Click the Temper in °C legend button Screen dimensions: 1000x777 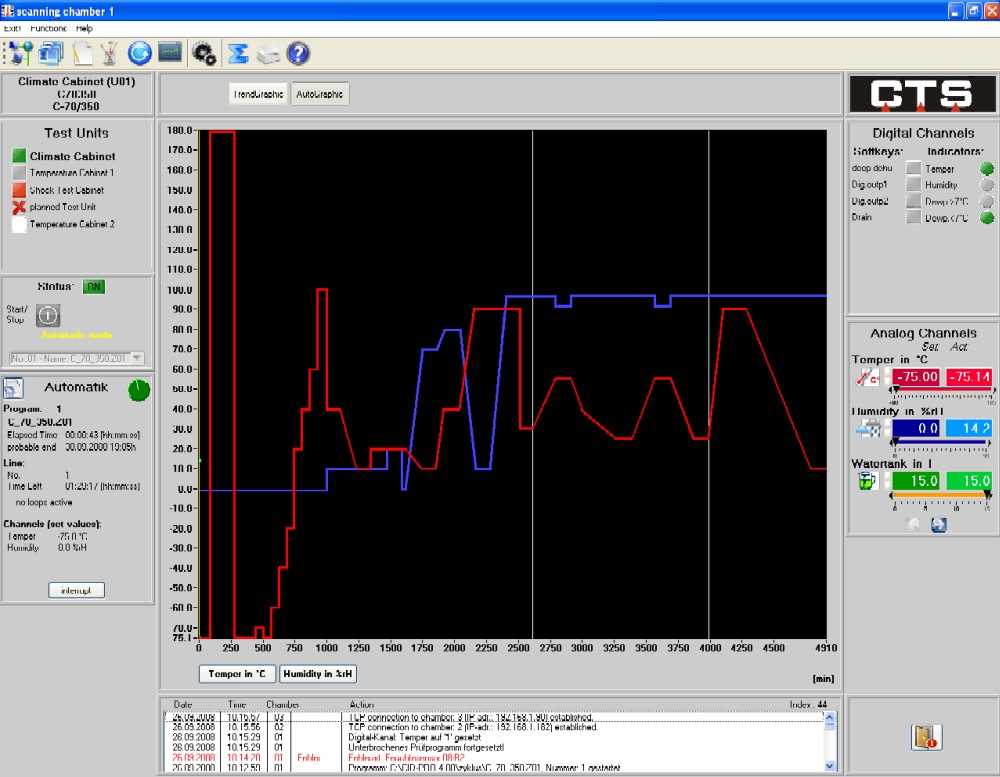click(x=237, y=674)
